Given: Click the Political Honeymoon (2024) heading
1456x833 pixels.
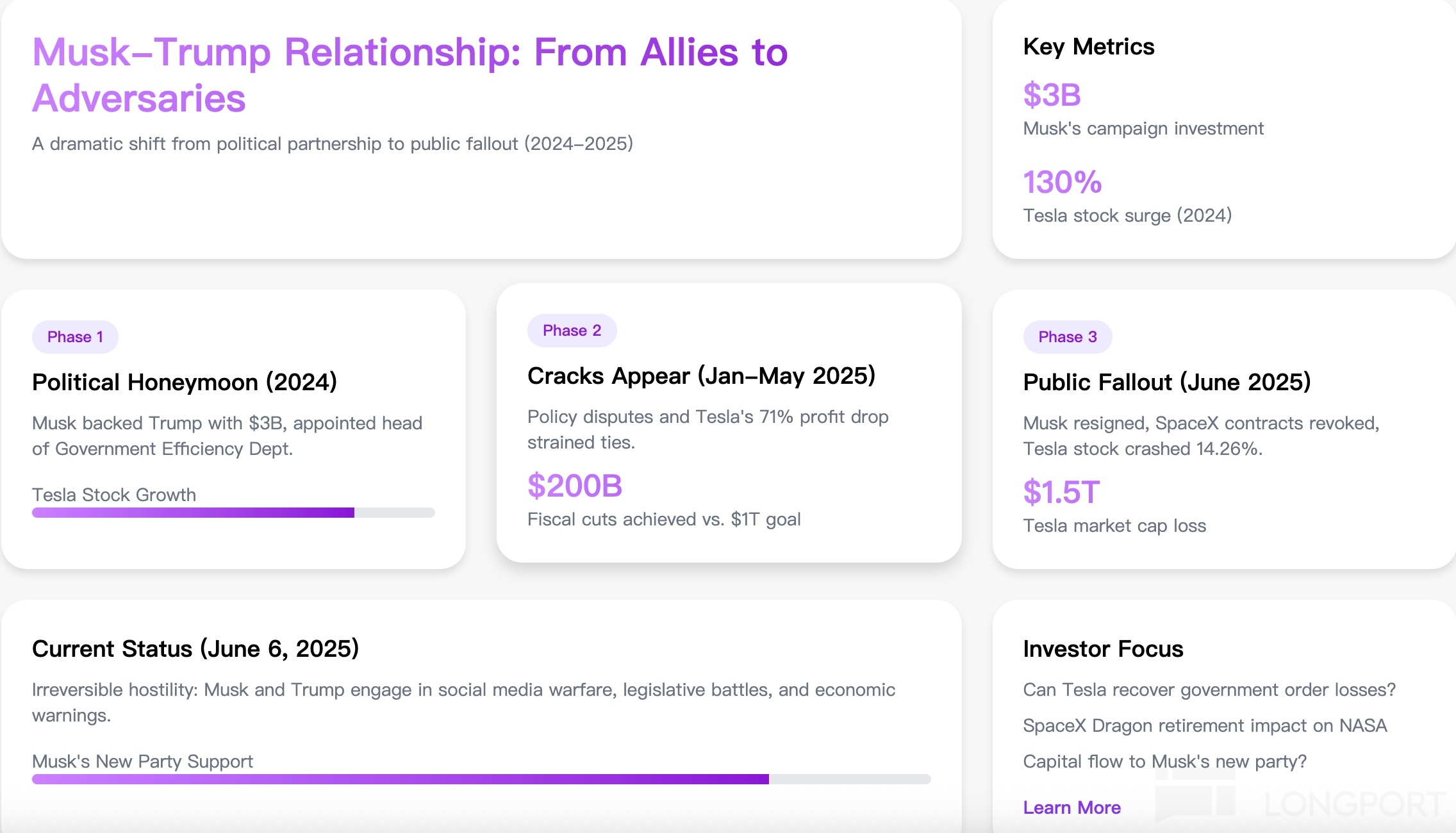Looking at the screenshot, I should pyautogui.click(x=185, y=383).
